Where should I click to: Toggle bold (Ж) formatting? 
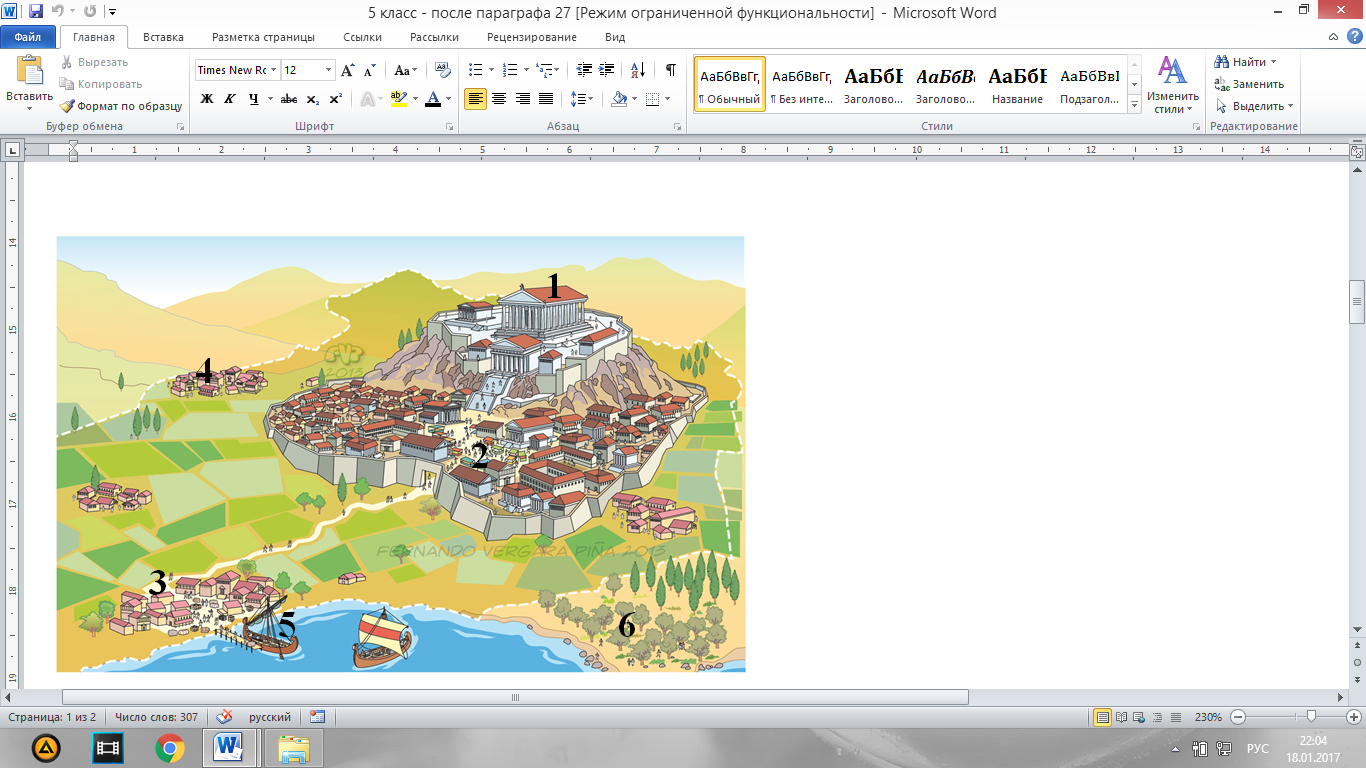[x=207, y=99]
